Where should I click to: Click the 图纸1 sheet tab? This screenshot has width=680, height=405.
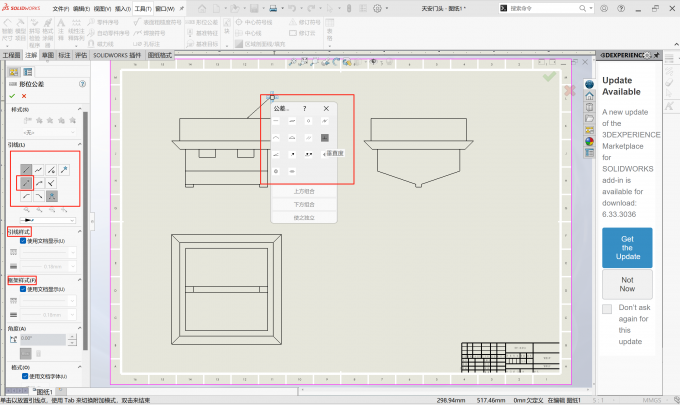43,392
